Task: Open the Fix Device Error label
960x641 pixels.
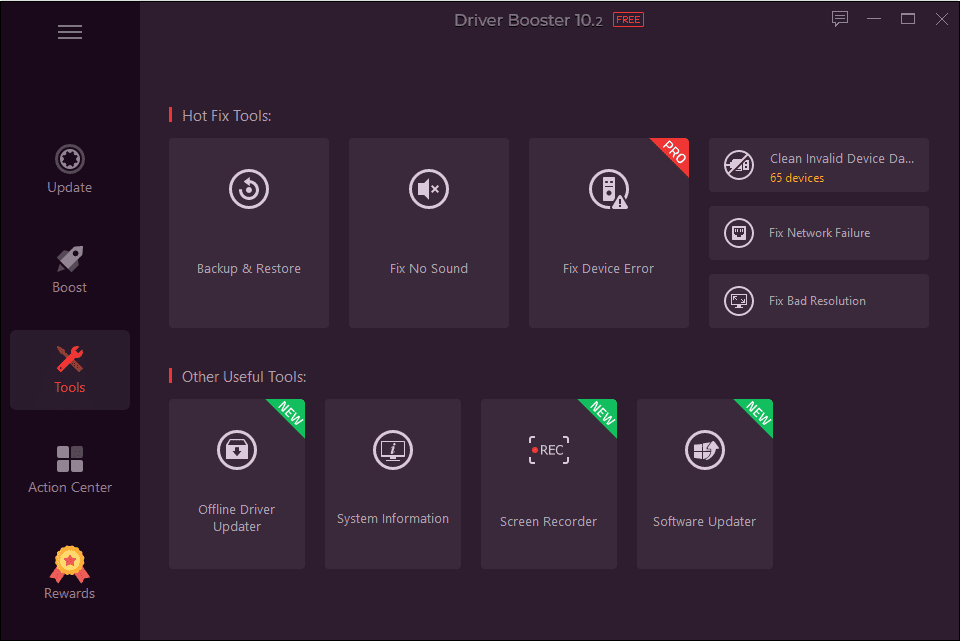Action: tap(609, 268)
